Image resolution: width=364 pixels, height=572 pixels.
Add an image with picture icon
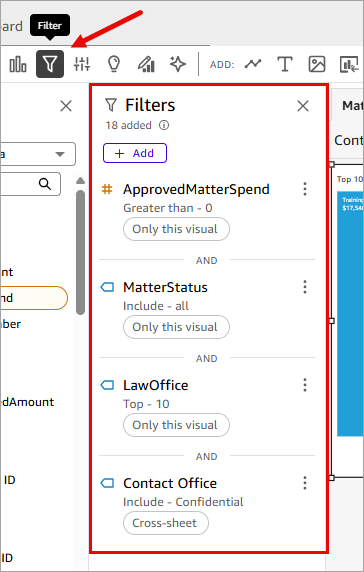pyautogui.click(x=317, y=64)
